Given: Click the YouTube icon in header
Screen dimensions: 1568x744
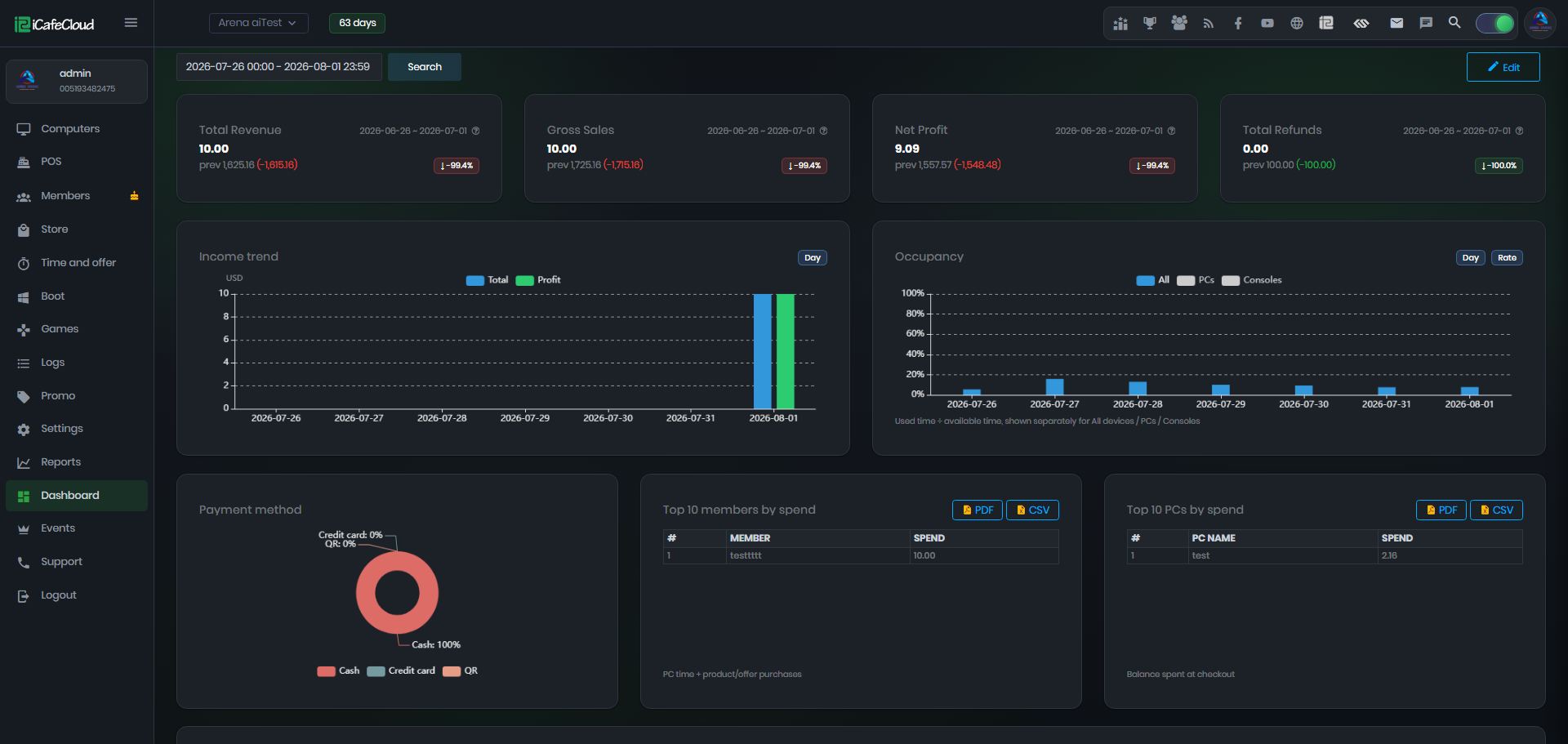Looking at the screenshot, I should (x=1267, y=23).
